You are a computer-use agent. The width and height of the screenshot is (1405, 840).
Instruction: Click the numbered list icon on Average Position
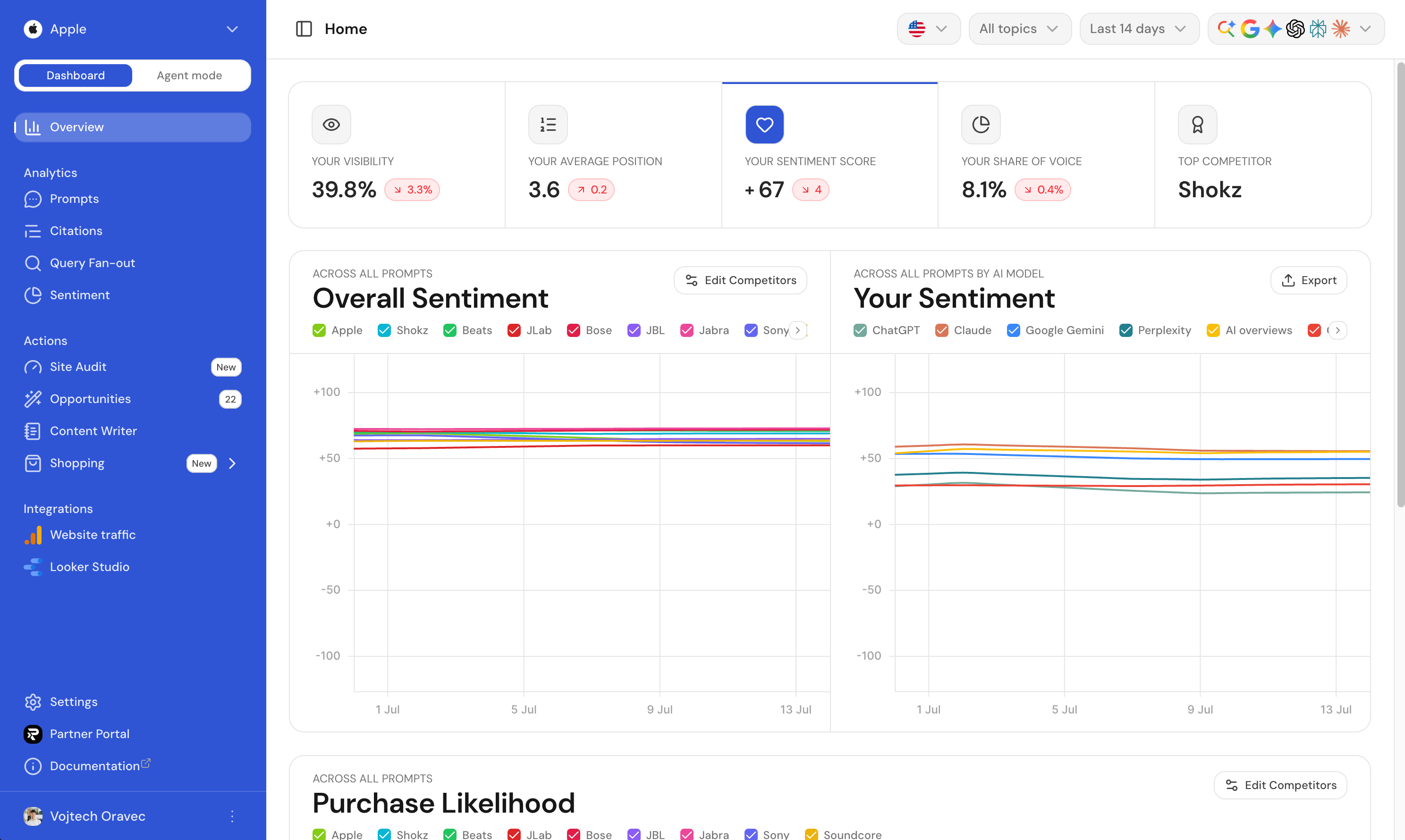click(548, 125)
